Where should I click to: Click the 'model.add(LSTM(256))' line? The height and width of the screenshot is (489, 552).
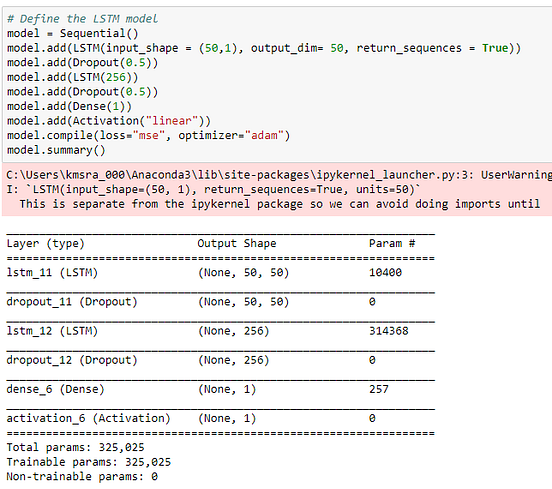(x=73, y=77)
